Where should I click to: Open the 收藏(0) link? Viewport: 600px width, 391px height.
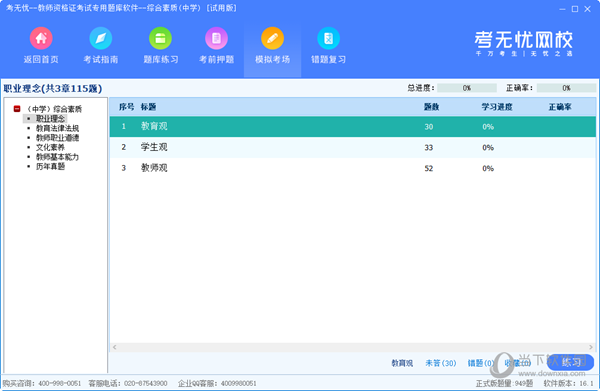tap(517, 363)
